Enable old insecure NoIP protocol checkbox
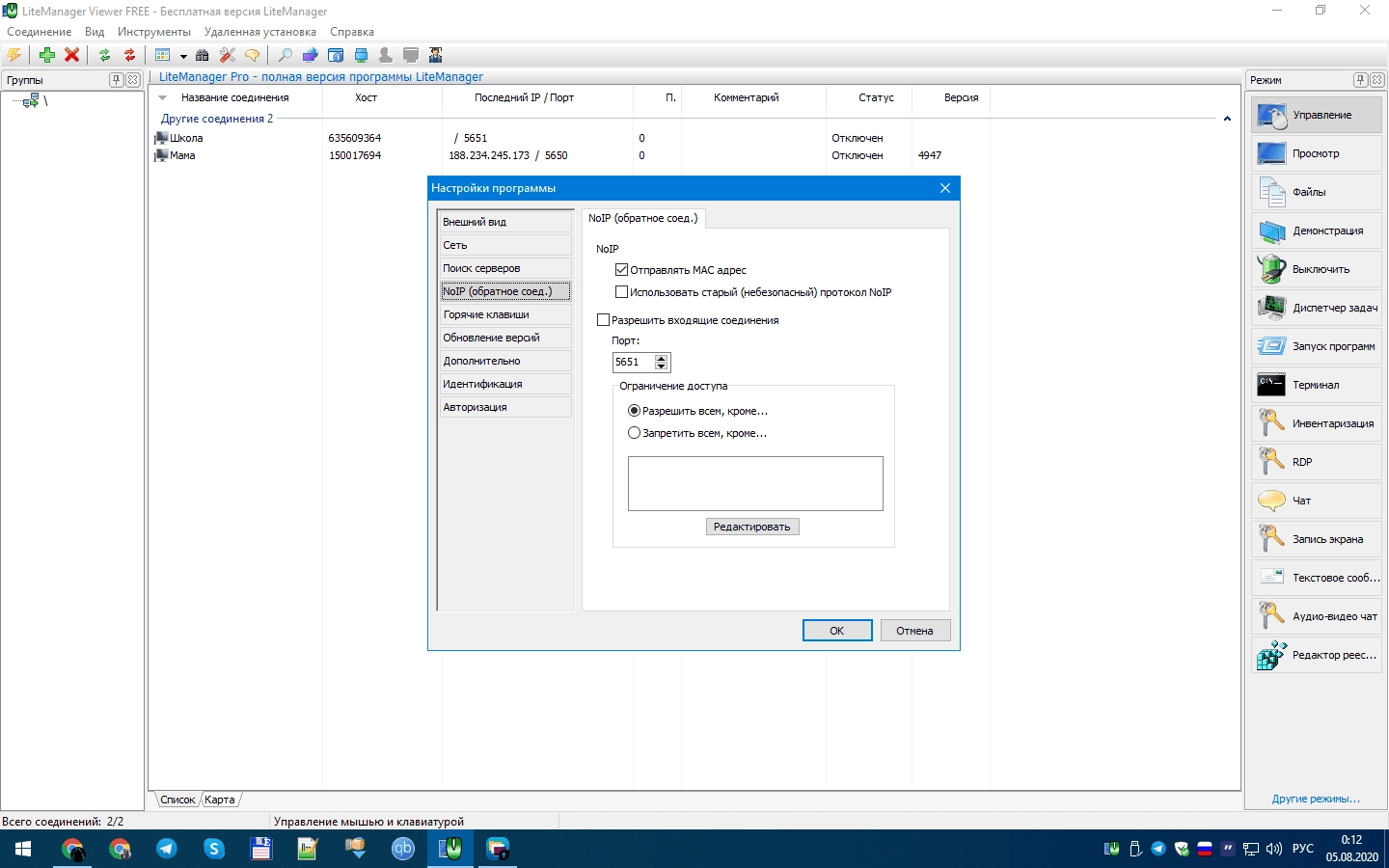The image size is (1389, 868). tap(621, 292)
